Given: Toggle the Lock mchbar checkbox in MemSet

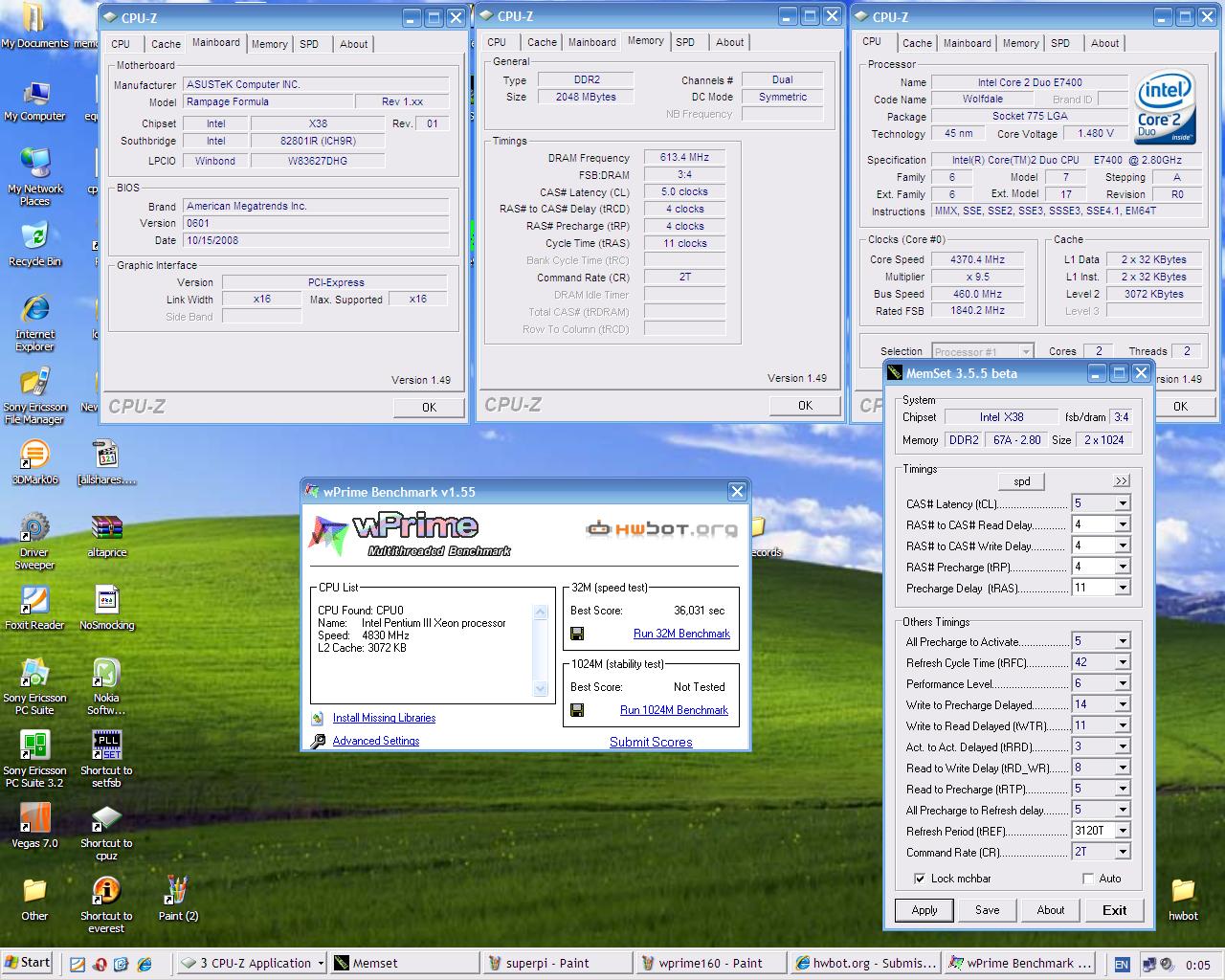Looking at the screenshot, I should point(920,879).
